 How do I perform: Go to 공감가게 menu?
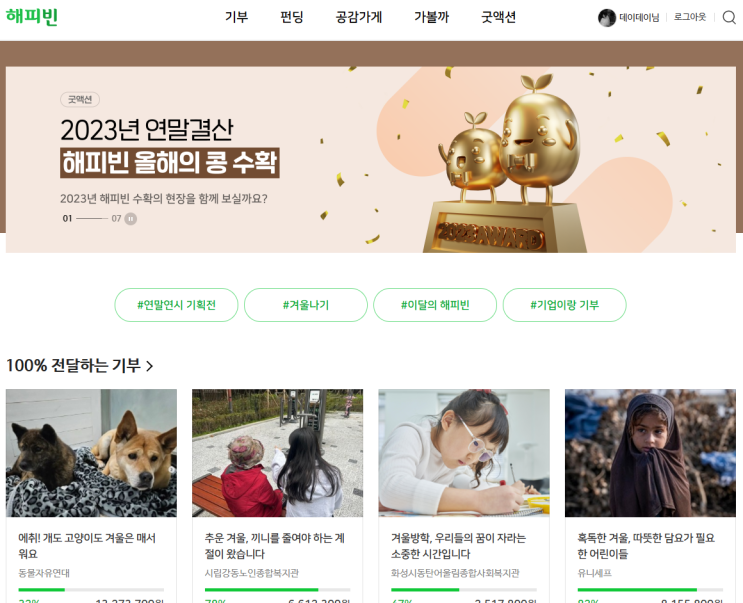359,18
